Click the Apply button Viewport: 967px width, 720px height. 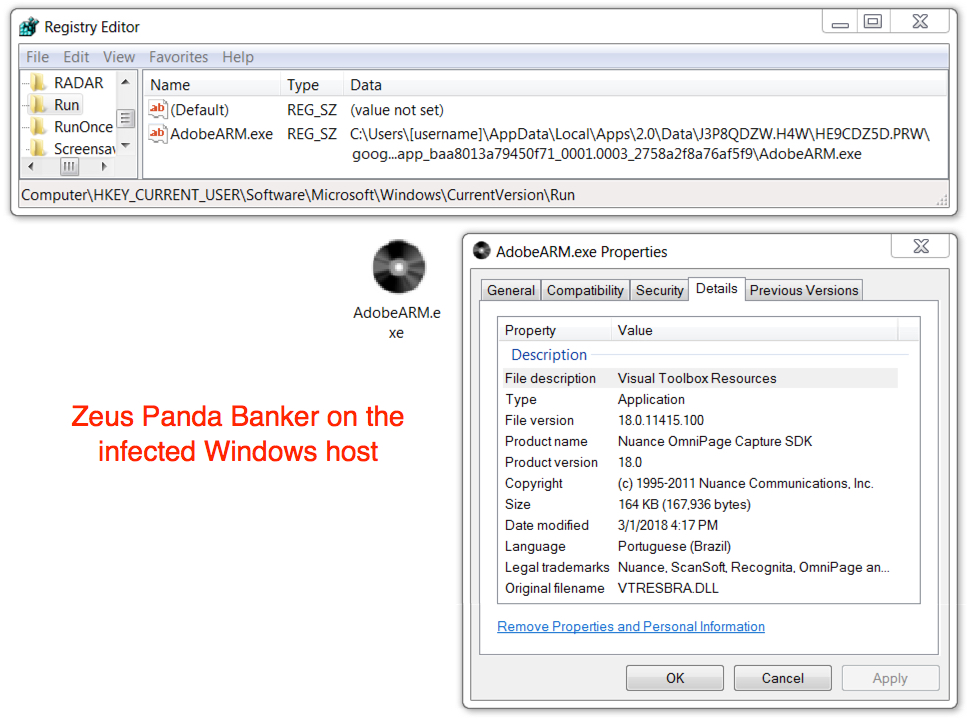pyautogui.click(x=890, y=678)
